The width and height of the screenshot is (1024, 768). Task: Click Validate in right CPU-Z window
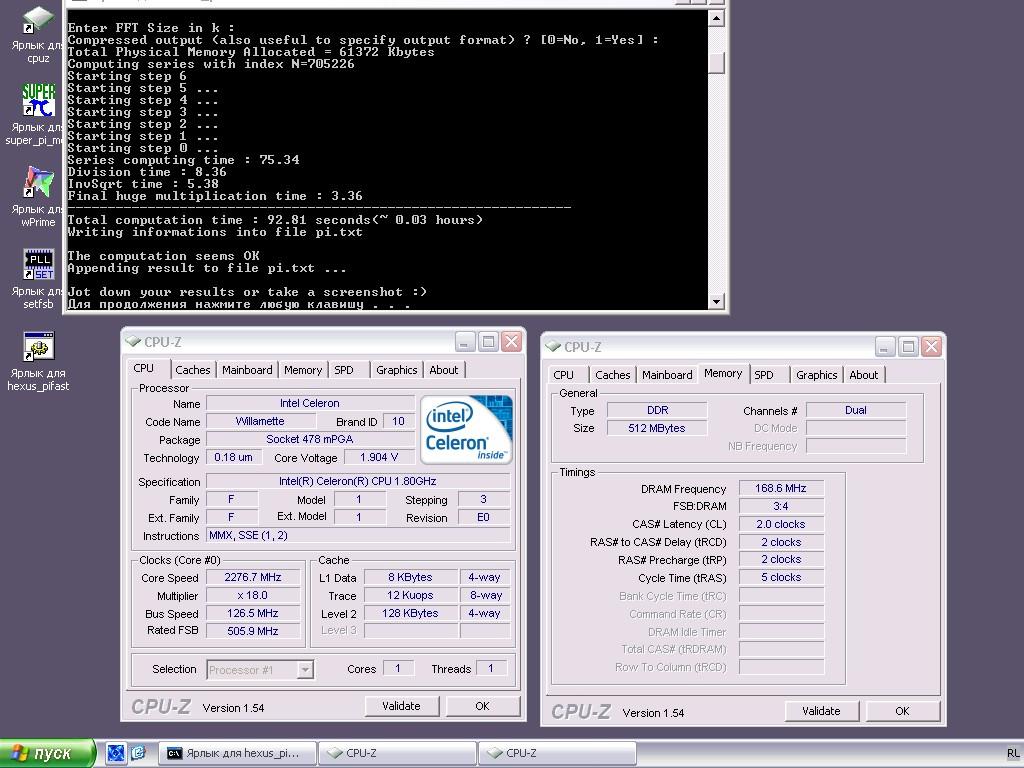click(x=822, y=711)
